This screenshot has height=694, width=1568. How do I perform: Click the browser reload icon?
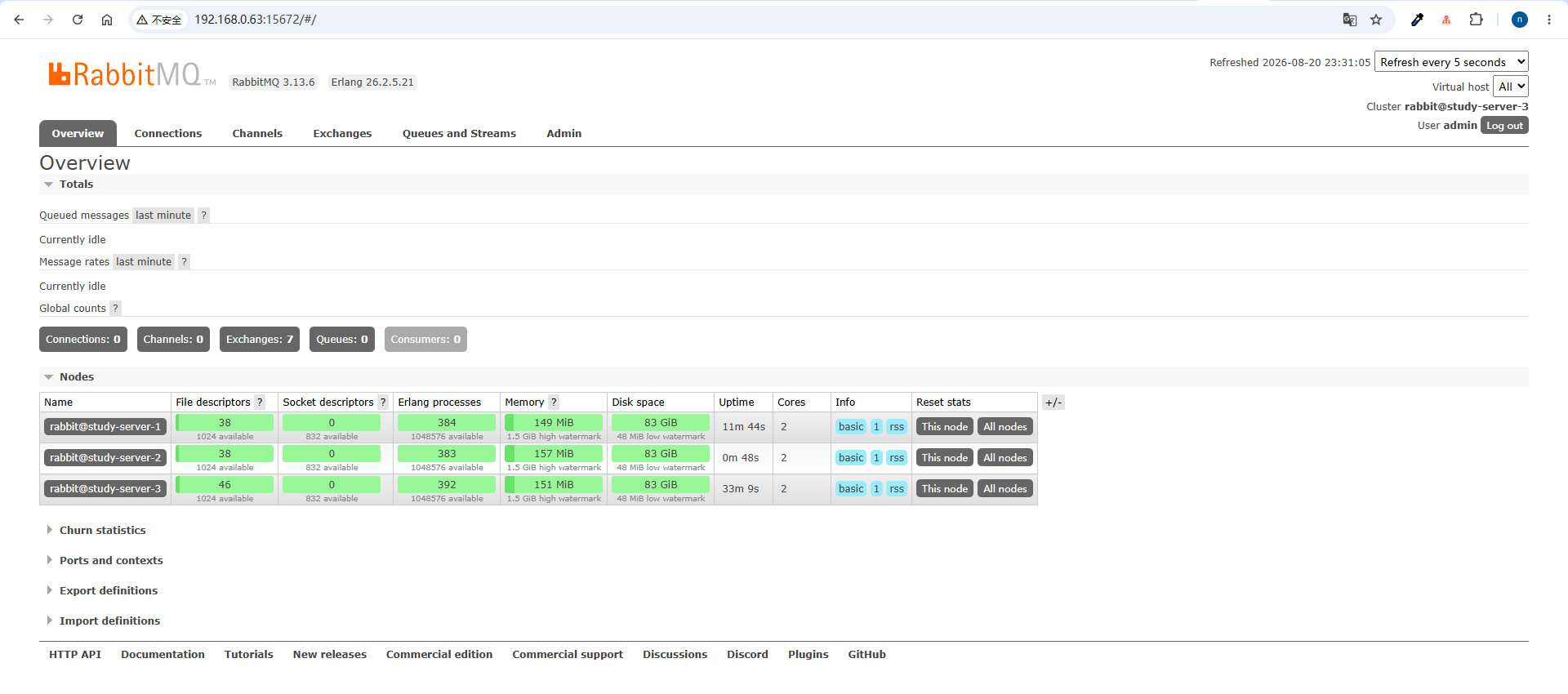coord(78,20)
